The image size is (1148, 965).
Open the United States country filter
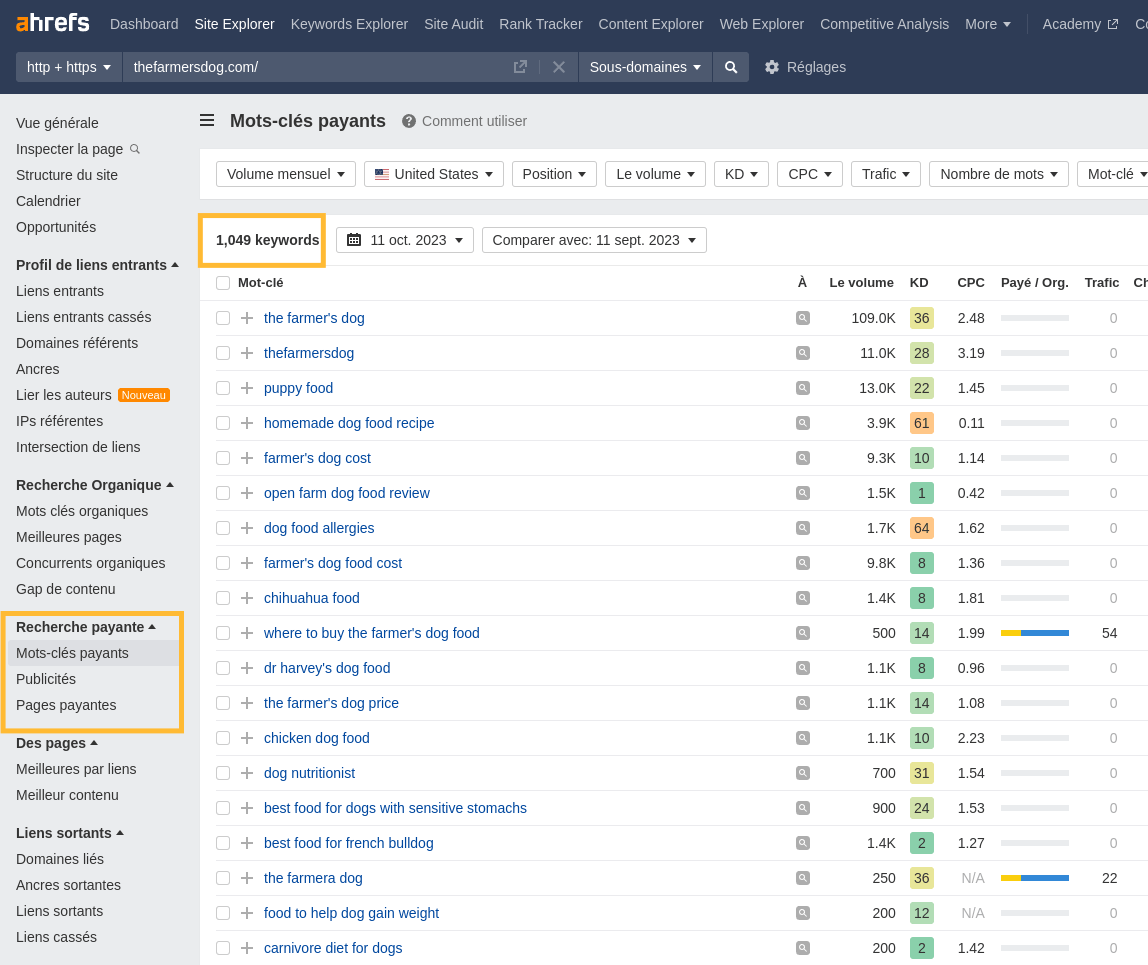pos(433,174)
